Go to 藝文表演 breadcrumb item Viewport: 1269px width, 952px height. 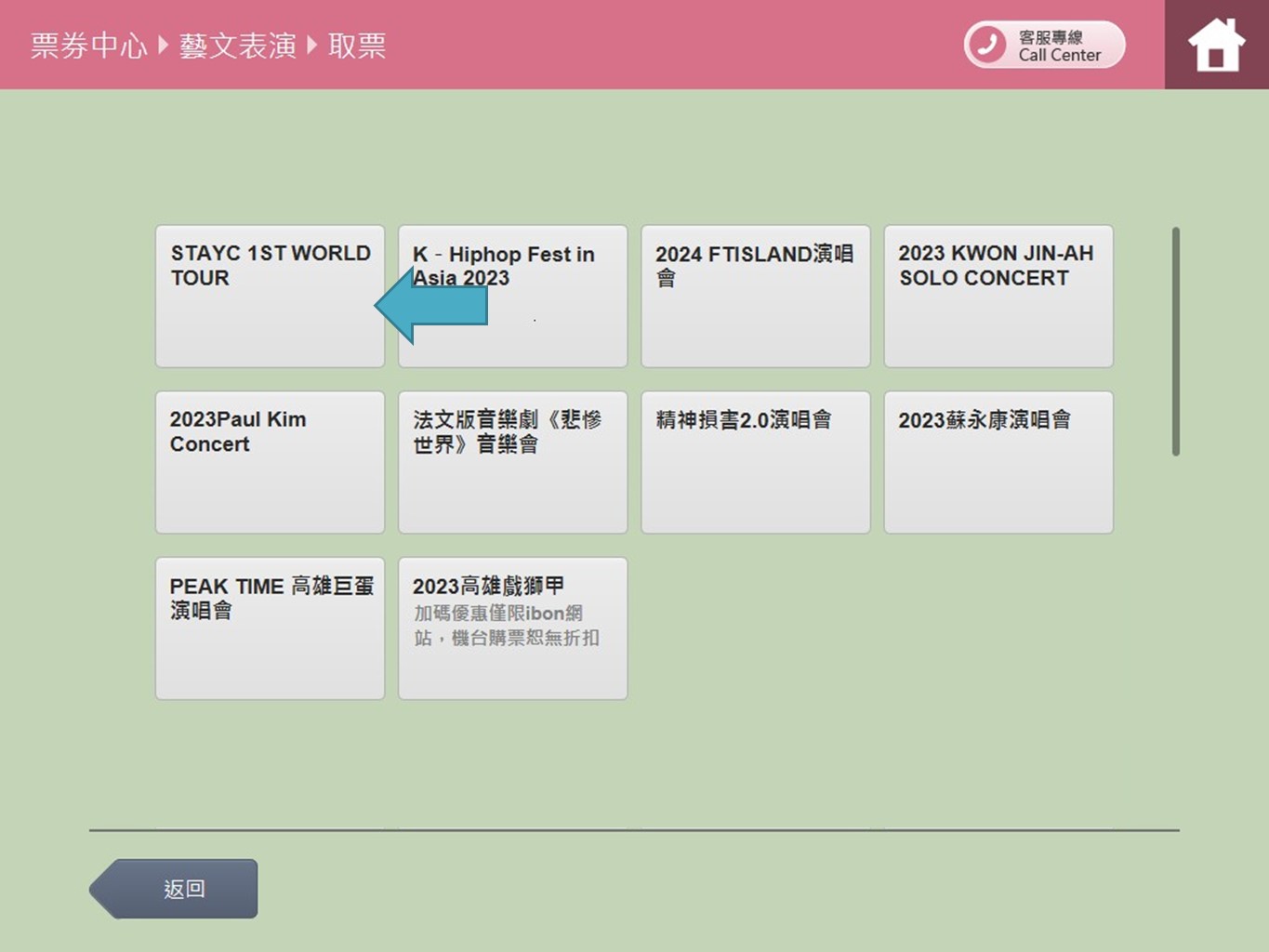(x=237, y=46)
